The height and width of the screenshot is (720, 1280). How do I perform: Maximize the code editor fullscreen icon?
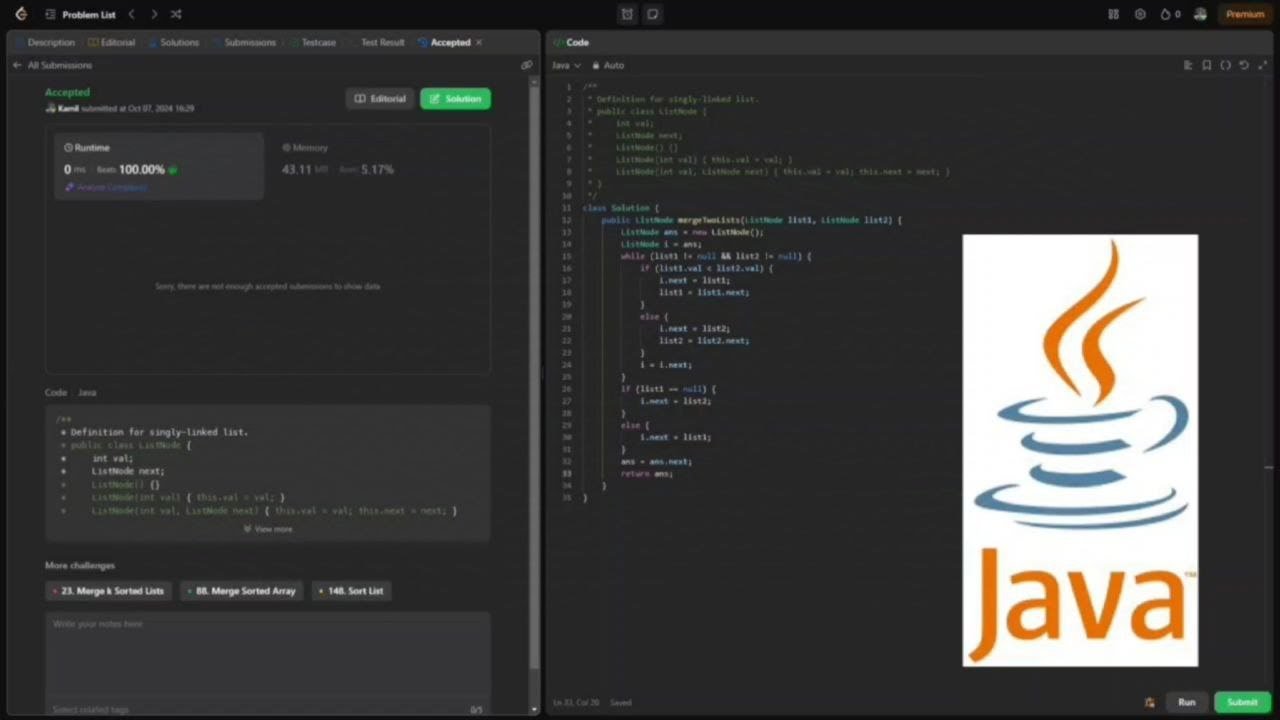[x=1262, y=65]
